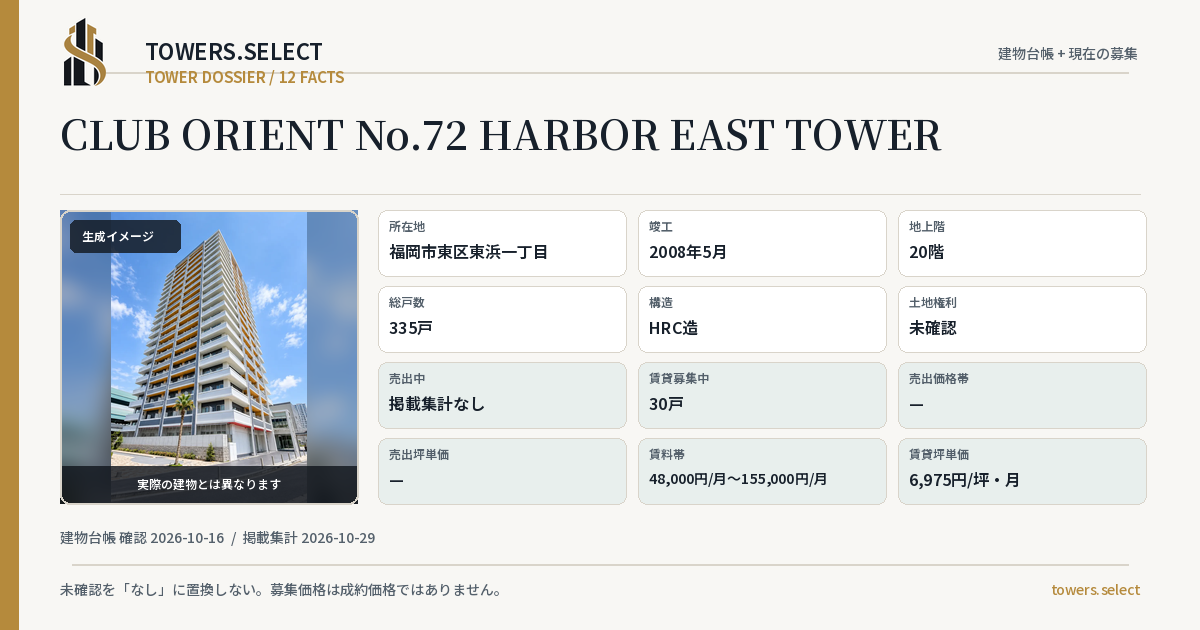
Task: Select the 賃貸募集中 30戸 card
Action: (x=762, y=395)
